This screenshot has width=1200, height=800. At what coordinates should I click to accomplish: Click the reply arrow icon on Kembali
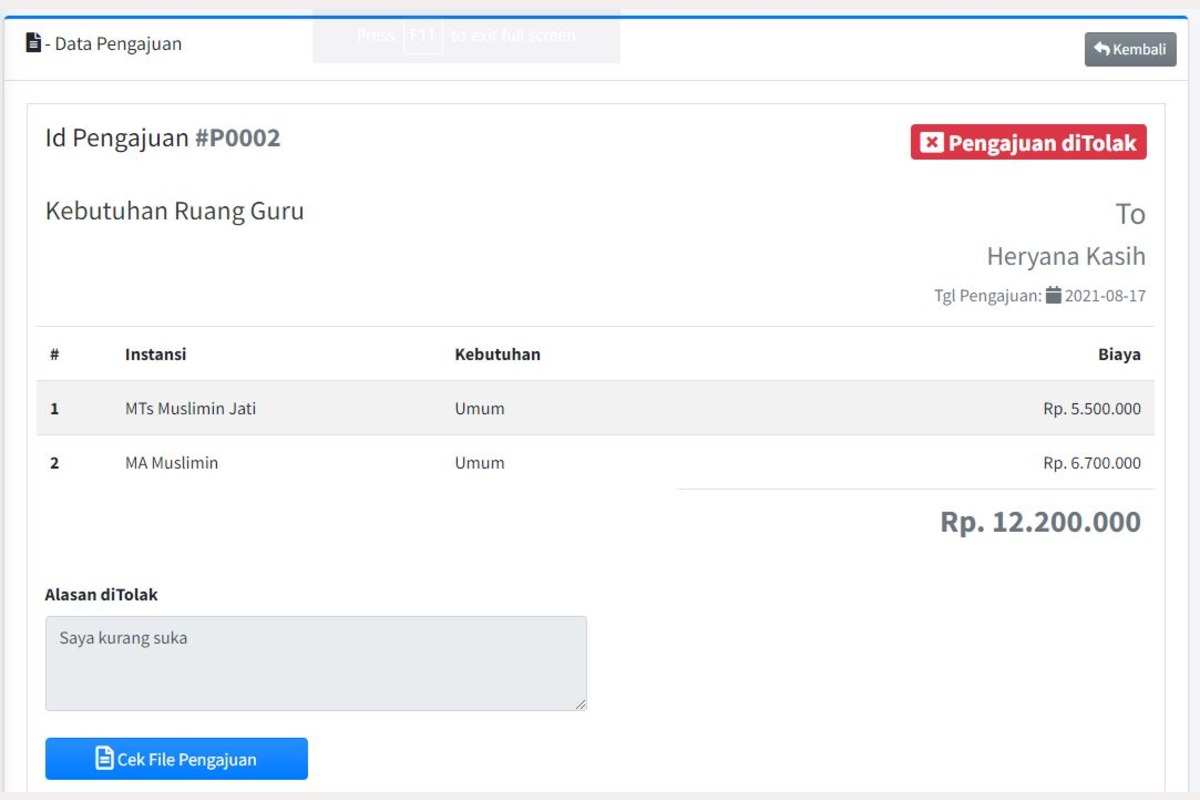(1102, 49)
